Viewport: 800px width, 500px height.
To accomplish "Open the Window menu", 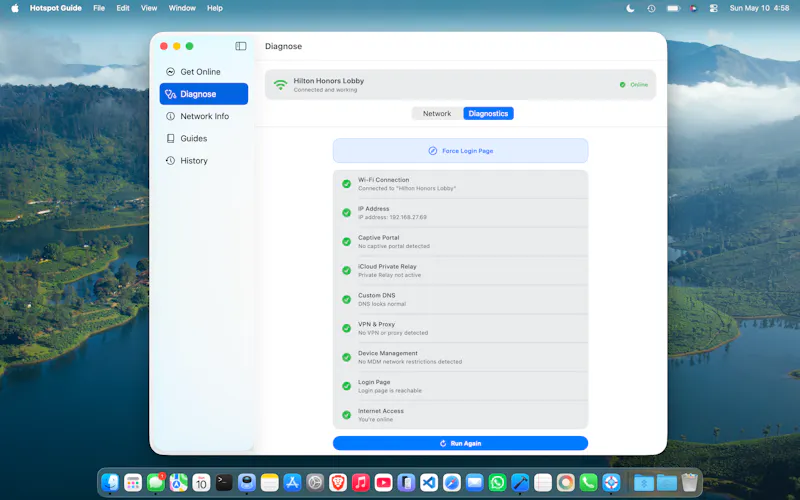I will point(182,8).
